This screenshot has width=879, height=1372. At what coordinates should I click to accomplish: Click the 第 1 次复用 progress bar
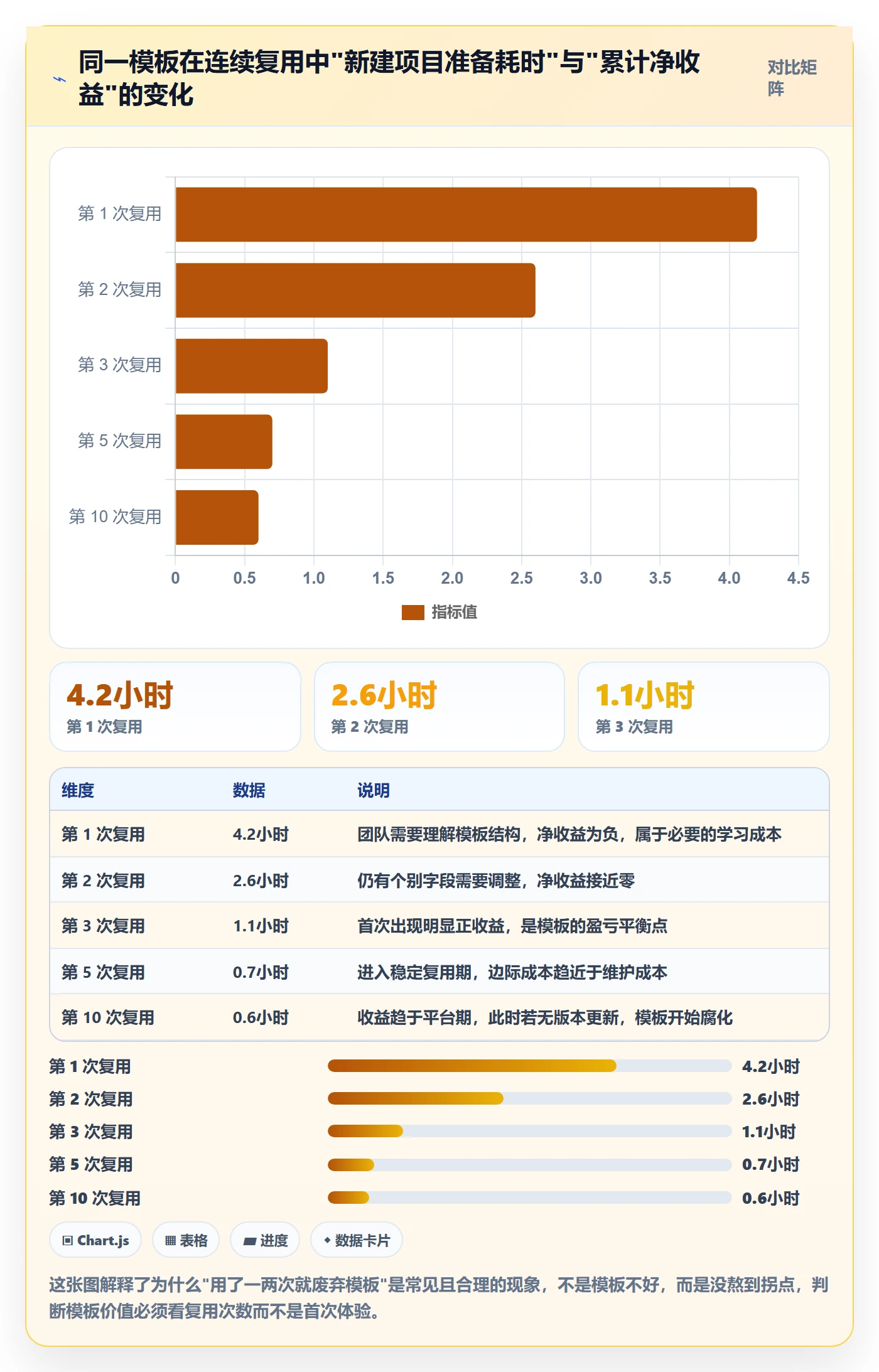(529, 1066)
